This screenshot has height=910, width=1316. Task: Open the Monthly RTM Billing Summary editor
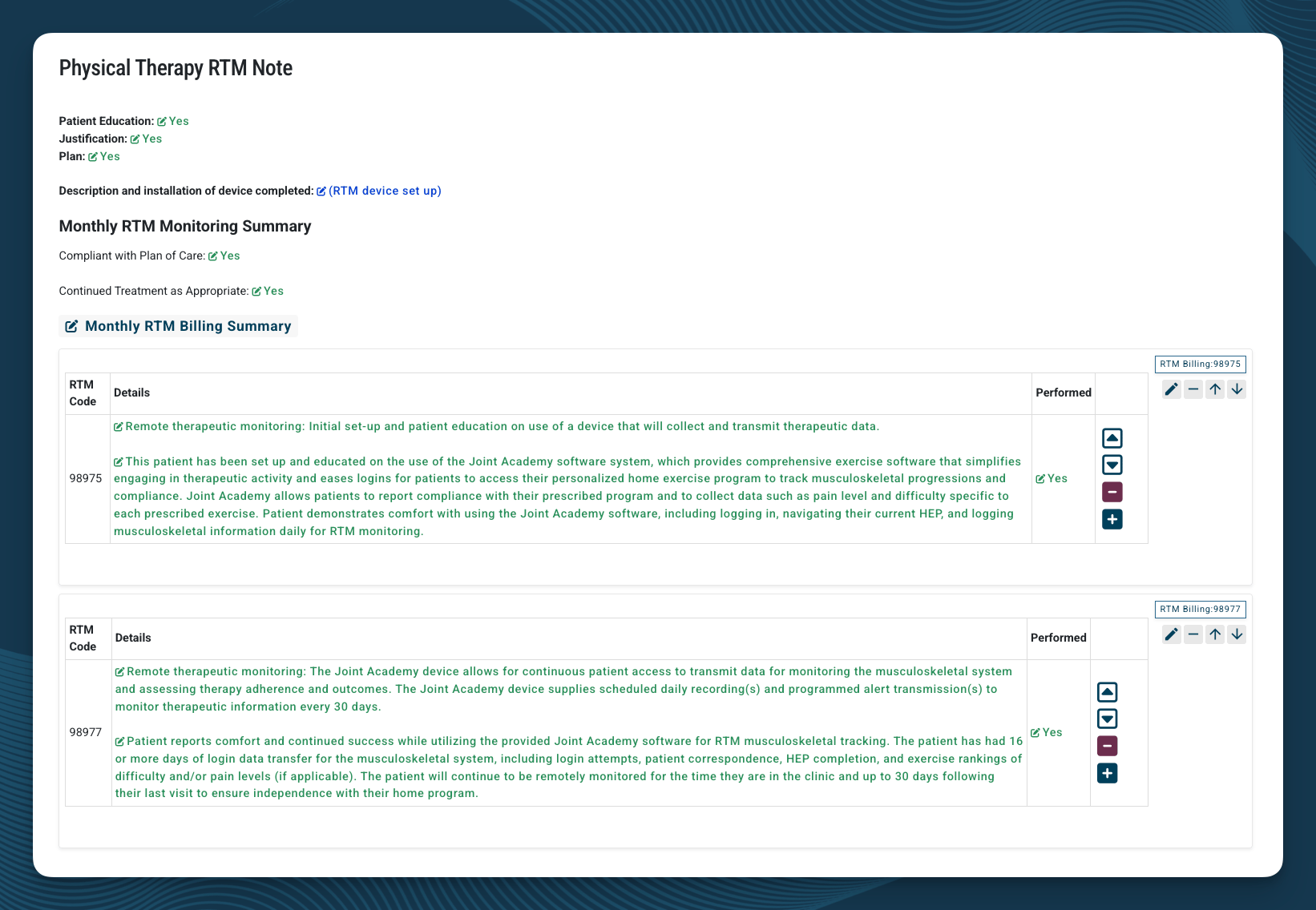[178, 326]
